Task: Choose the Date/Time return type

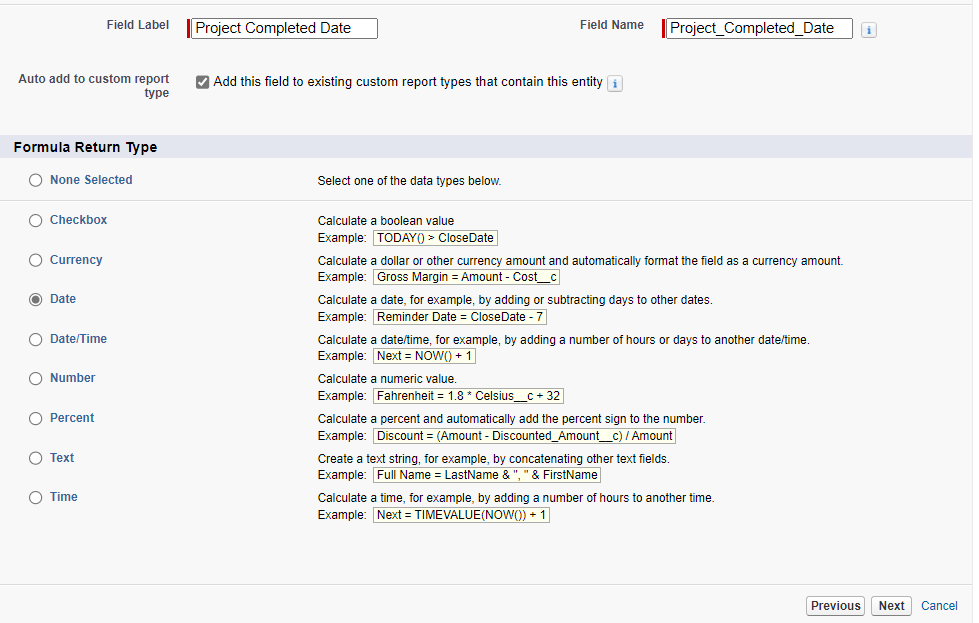Action: 36,340
